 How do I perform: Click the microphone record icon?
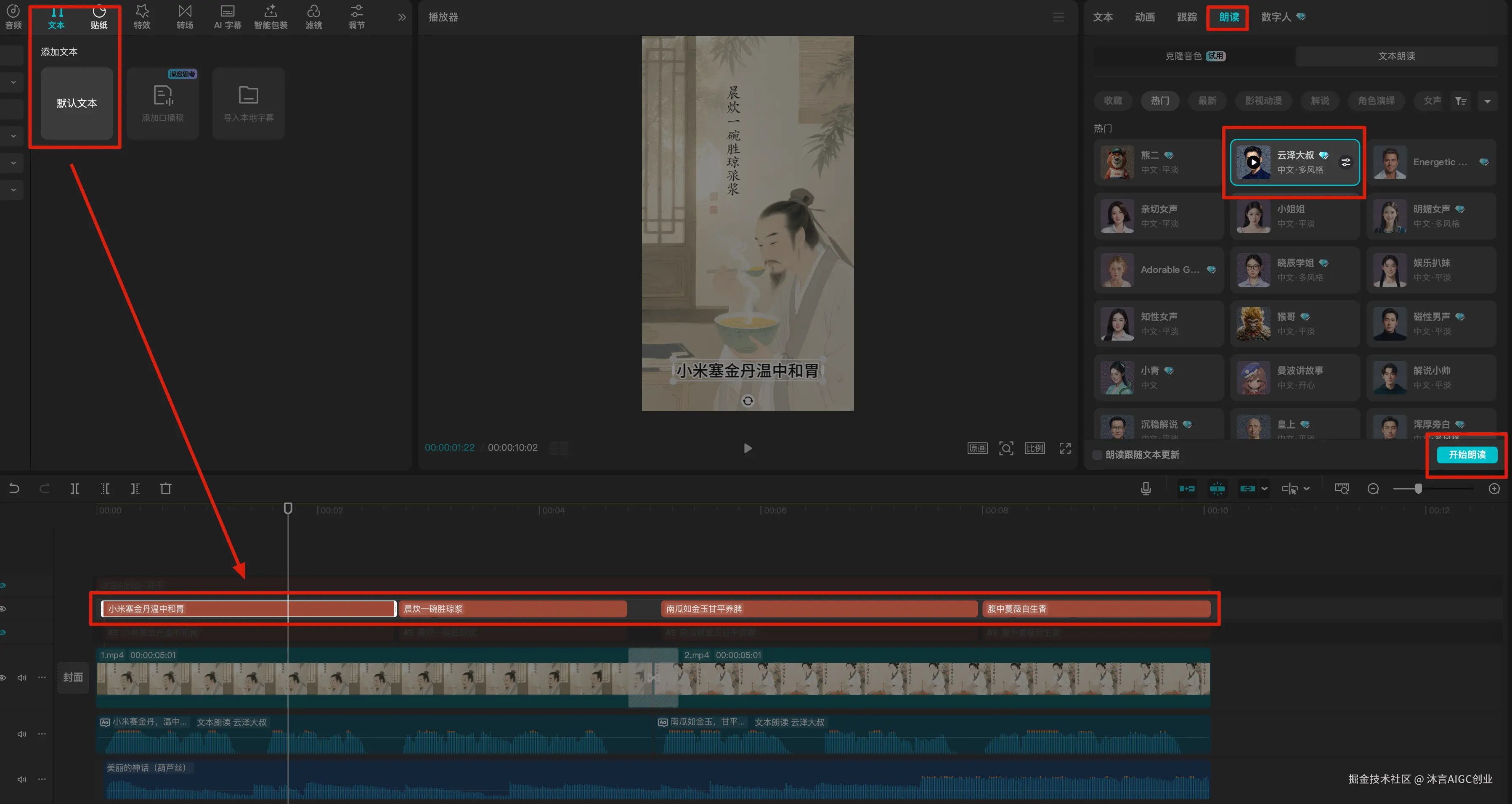click(1145, 488)
